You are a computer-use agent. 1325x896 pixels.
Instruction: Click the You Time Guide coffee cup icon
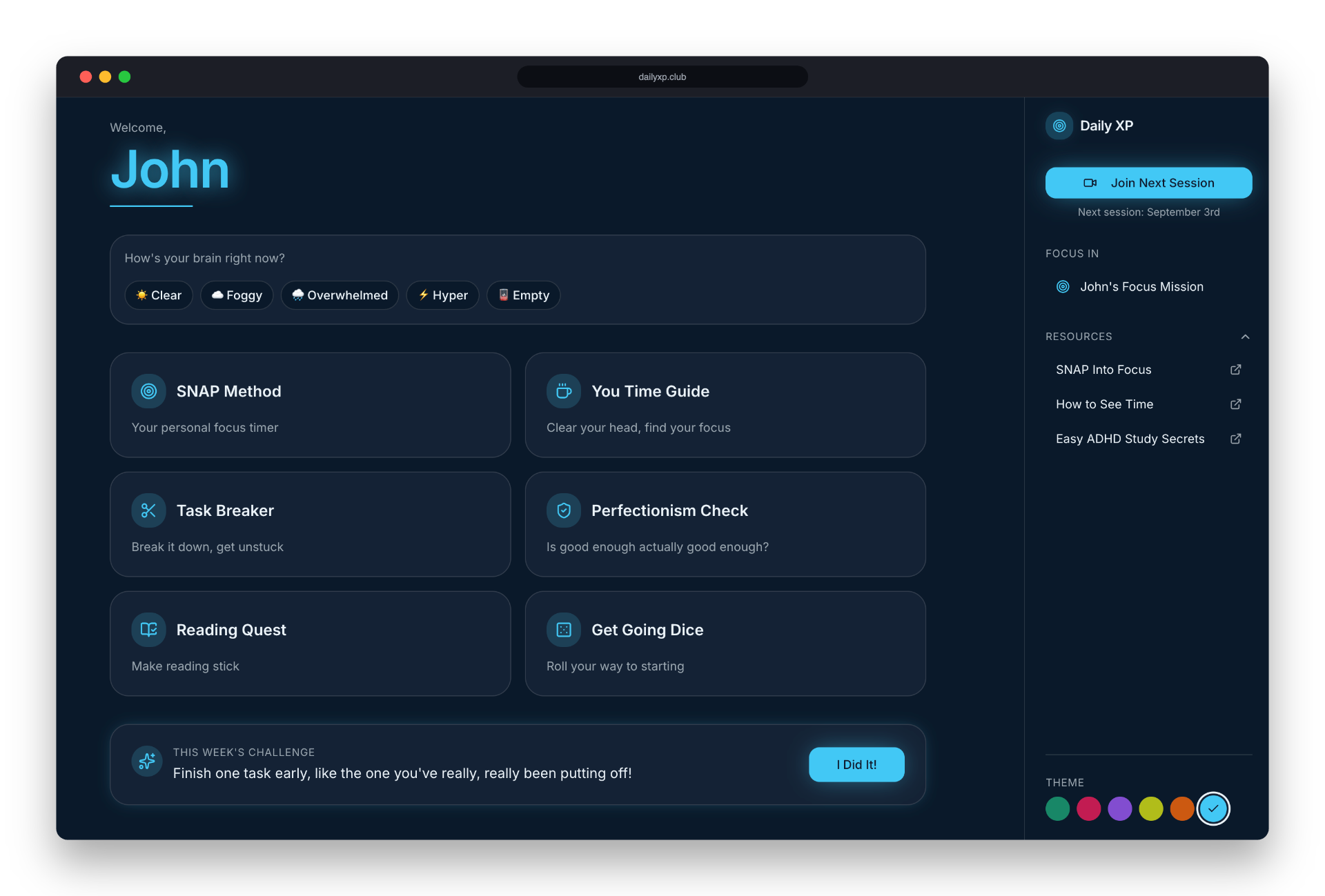(x=564, y=391)
